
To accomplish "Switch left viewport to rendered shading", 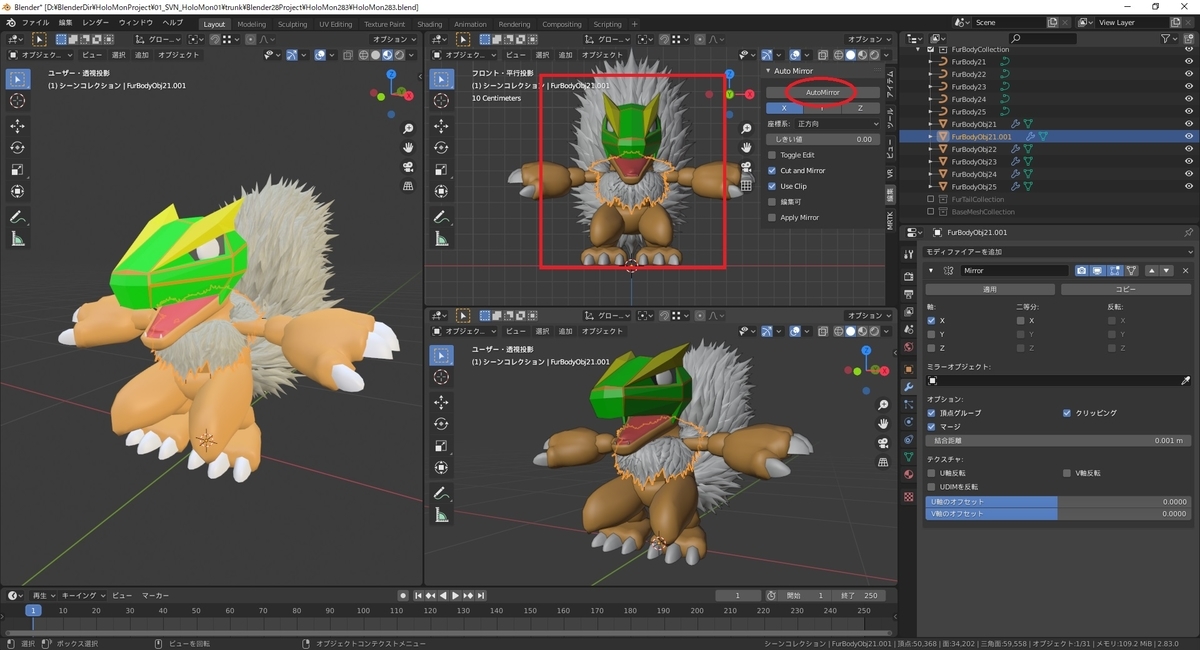I will (x=399, y=55).
